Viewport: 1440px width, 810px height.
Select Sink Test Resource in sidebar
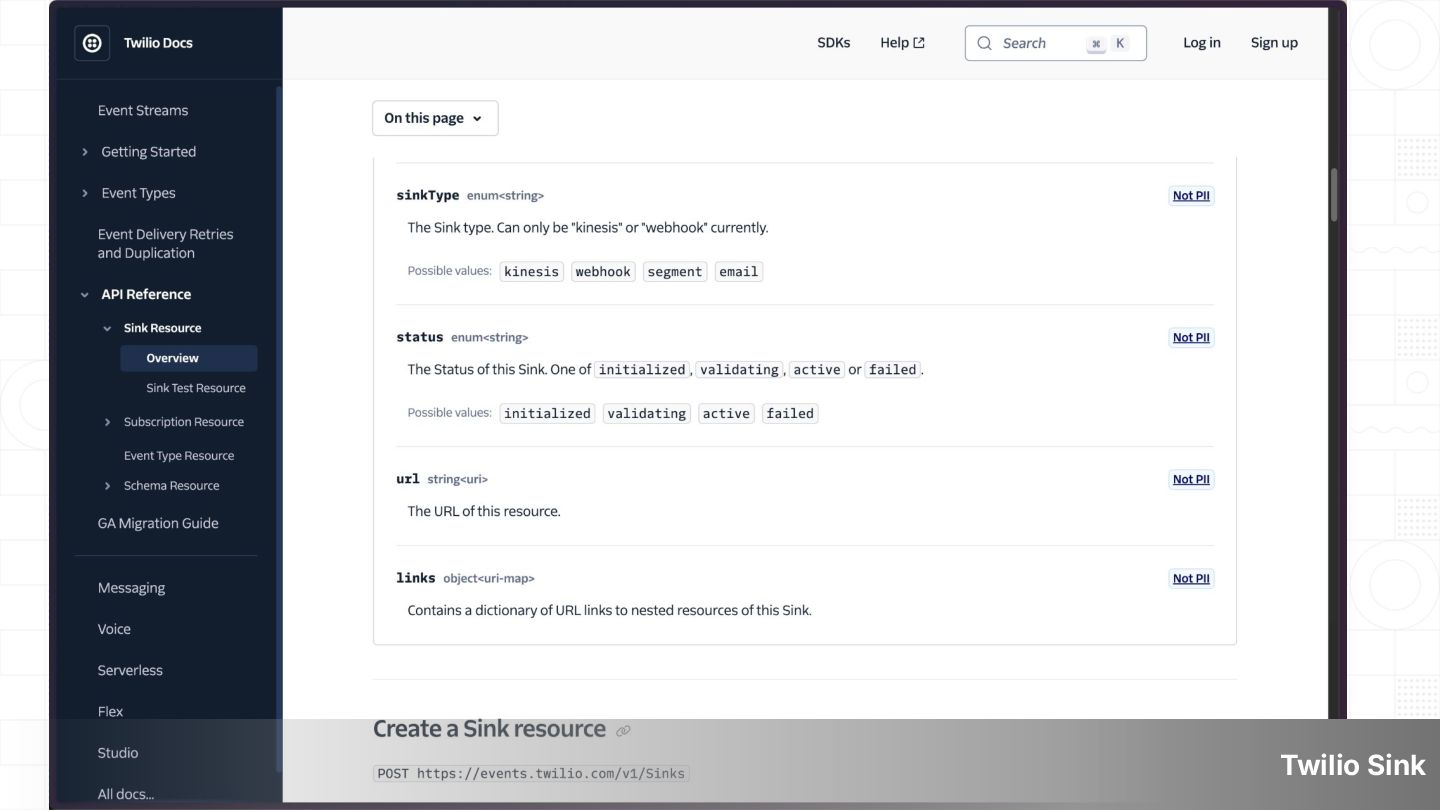pos(196,388)
